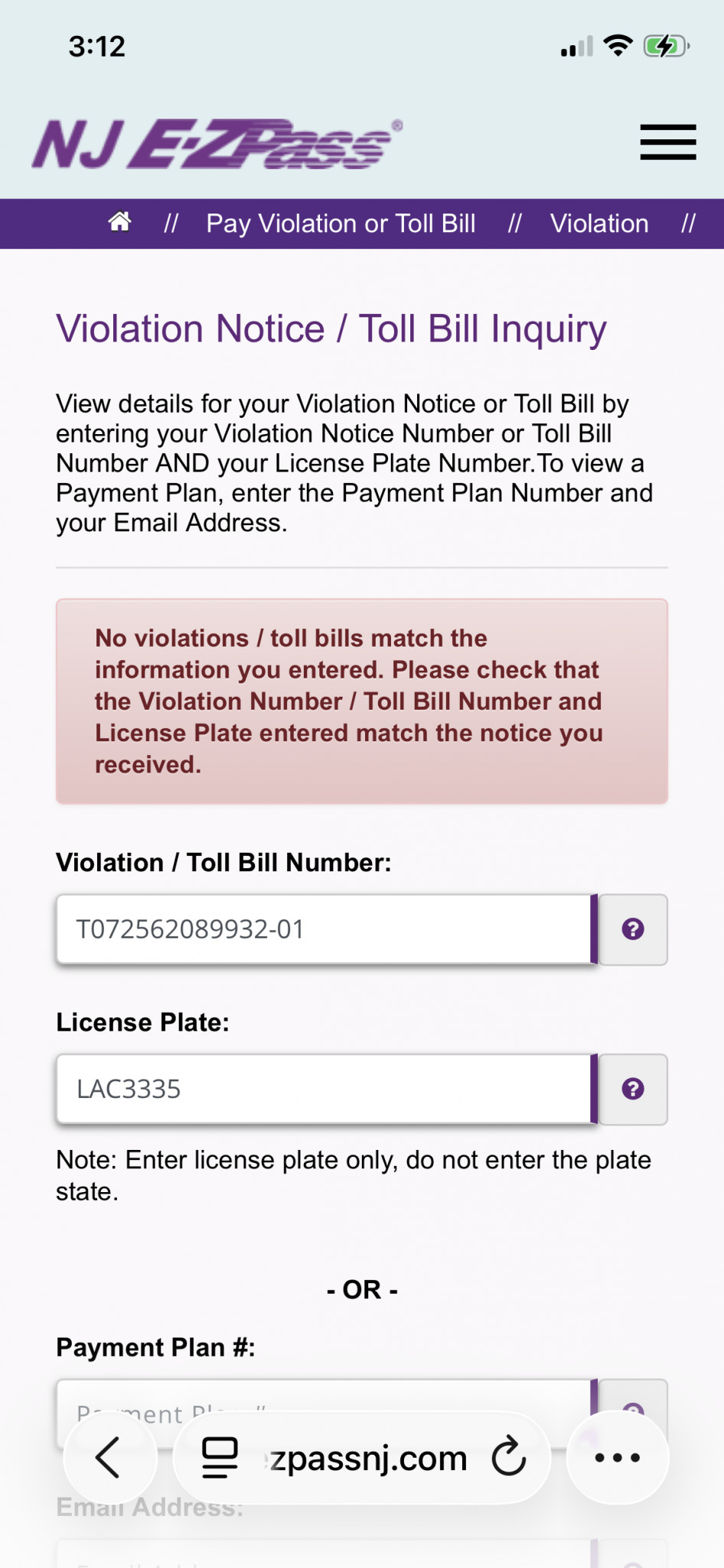The height and width of the screenshot is (1568, 724).
Task: Open the browser page tools icon
Action: pyautogui.click(x=220, y=1457)
